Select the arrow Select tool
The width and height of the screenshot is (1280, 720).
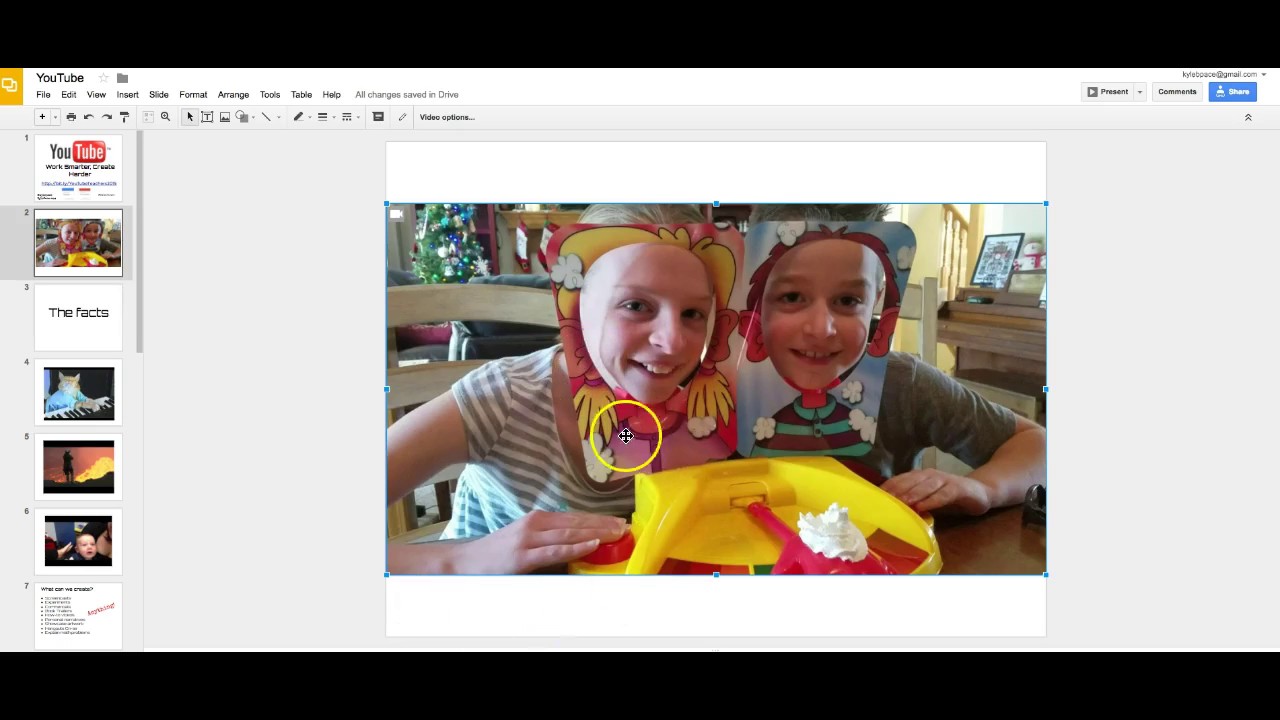190,117
